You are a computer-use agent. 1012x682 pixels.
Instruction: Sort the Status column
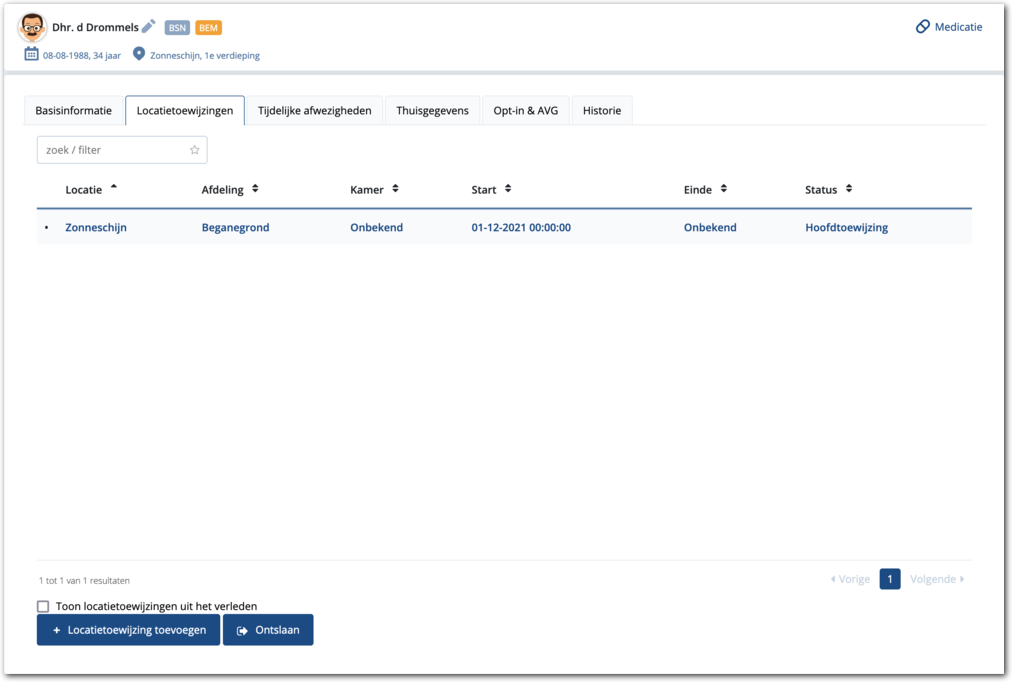point(849,189)
